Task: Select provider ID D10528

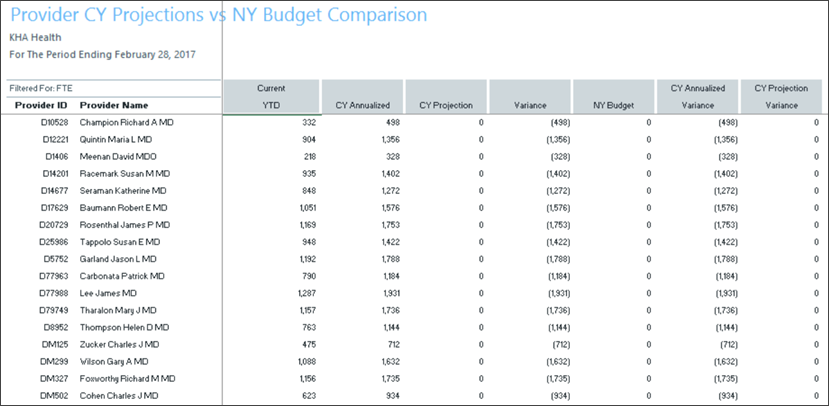Action: click(x=53, y=122)
